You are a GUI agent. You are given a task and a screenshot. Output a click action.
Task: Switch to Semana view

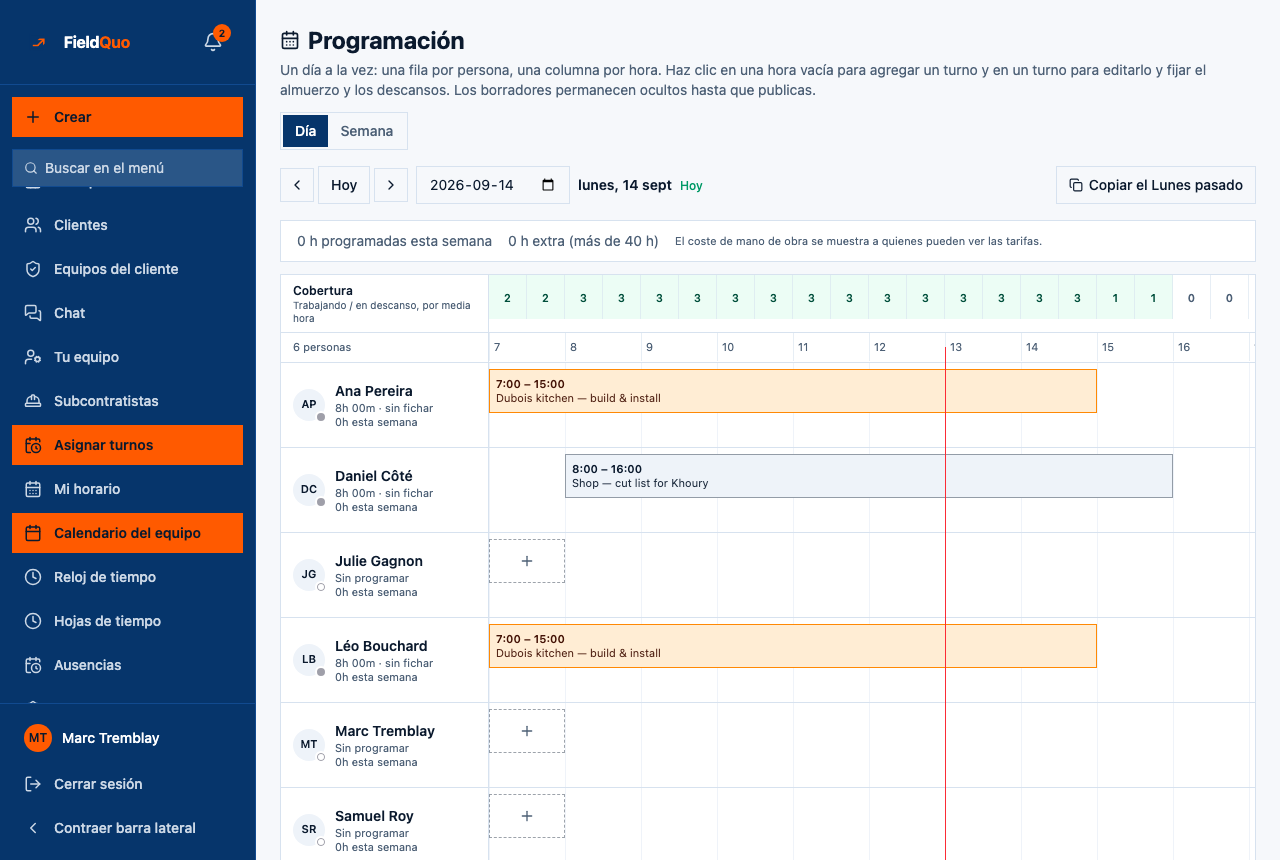coord(367,131)
